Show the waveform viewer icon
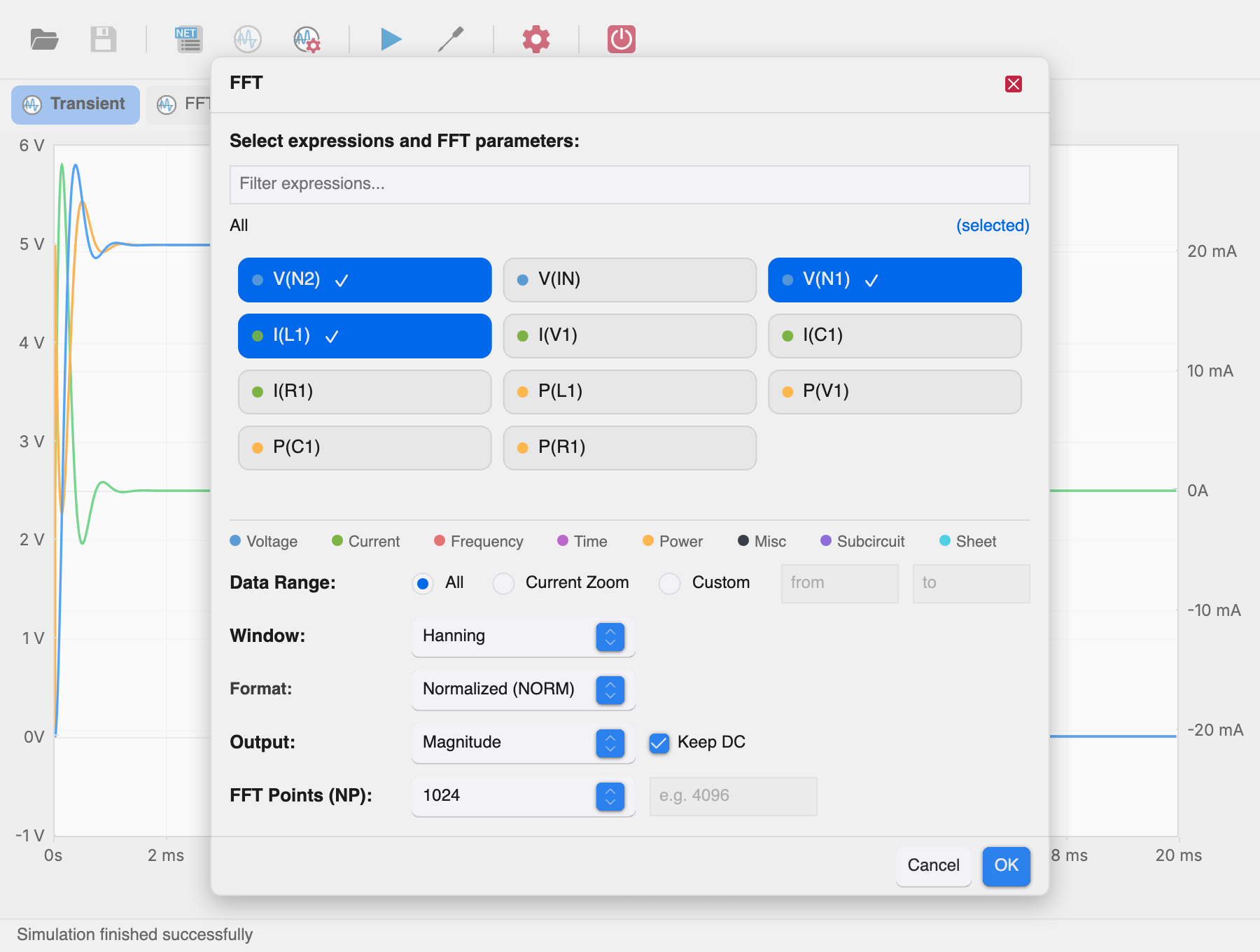The width and height of the screenshot is (1260, 952). (x=248, y=39)
